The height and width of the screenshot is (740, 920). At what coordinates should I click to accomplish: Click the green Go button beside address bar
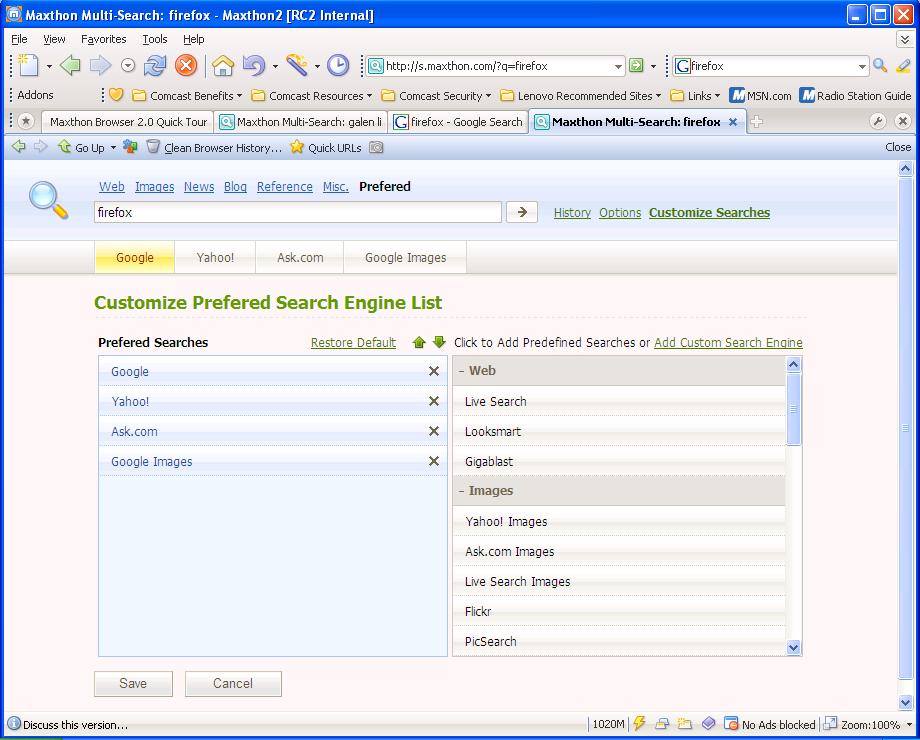pos(636,66)
